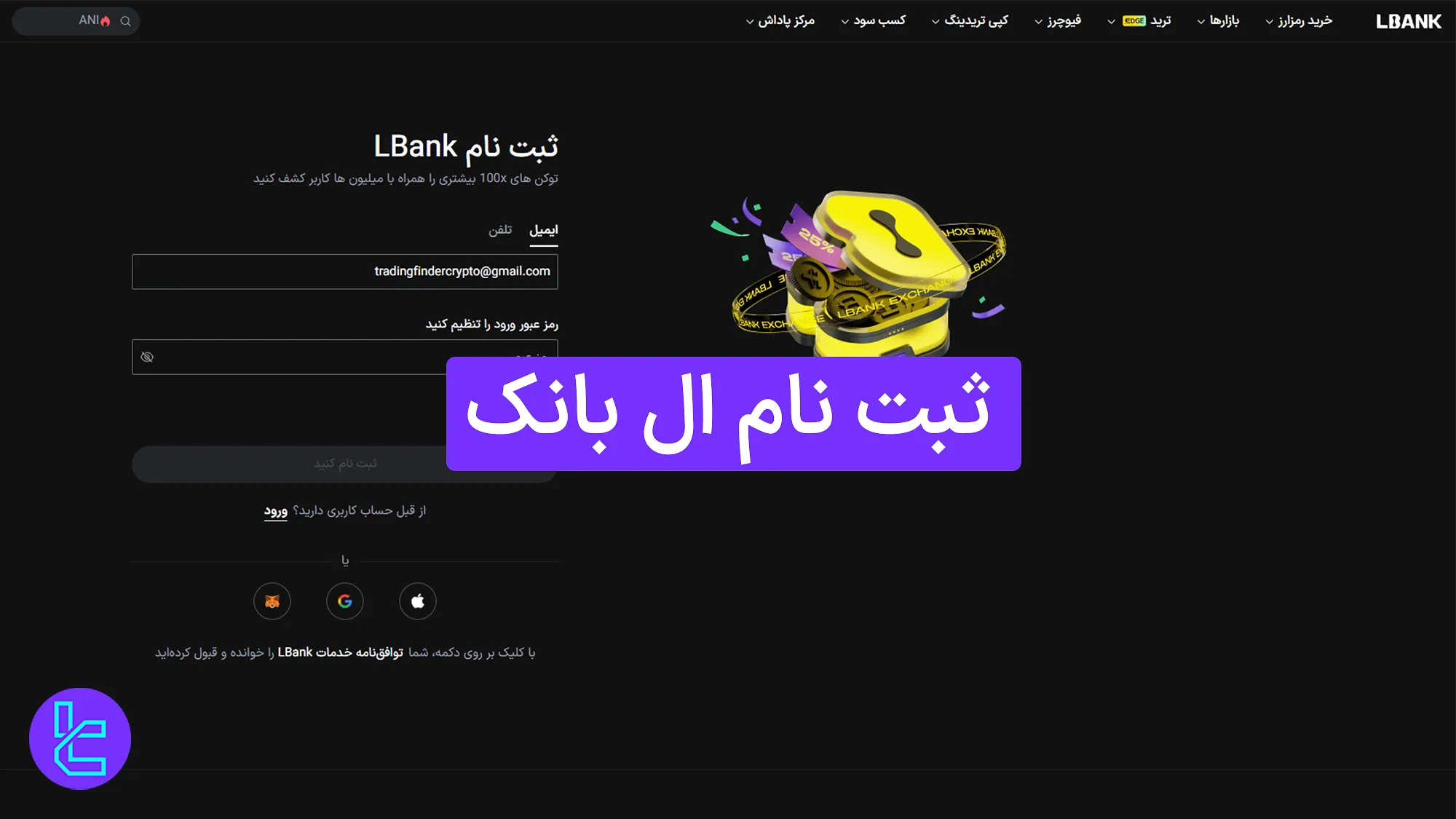The height and width of the screenshot is (819, 1456).
Task: Click the ورود login link
Action: pyautogui.click(x=274, y=510)
